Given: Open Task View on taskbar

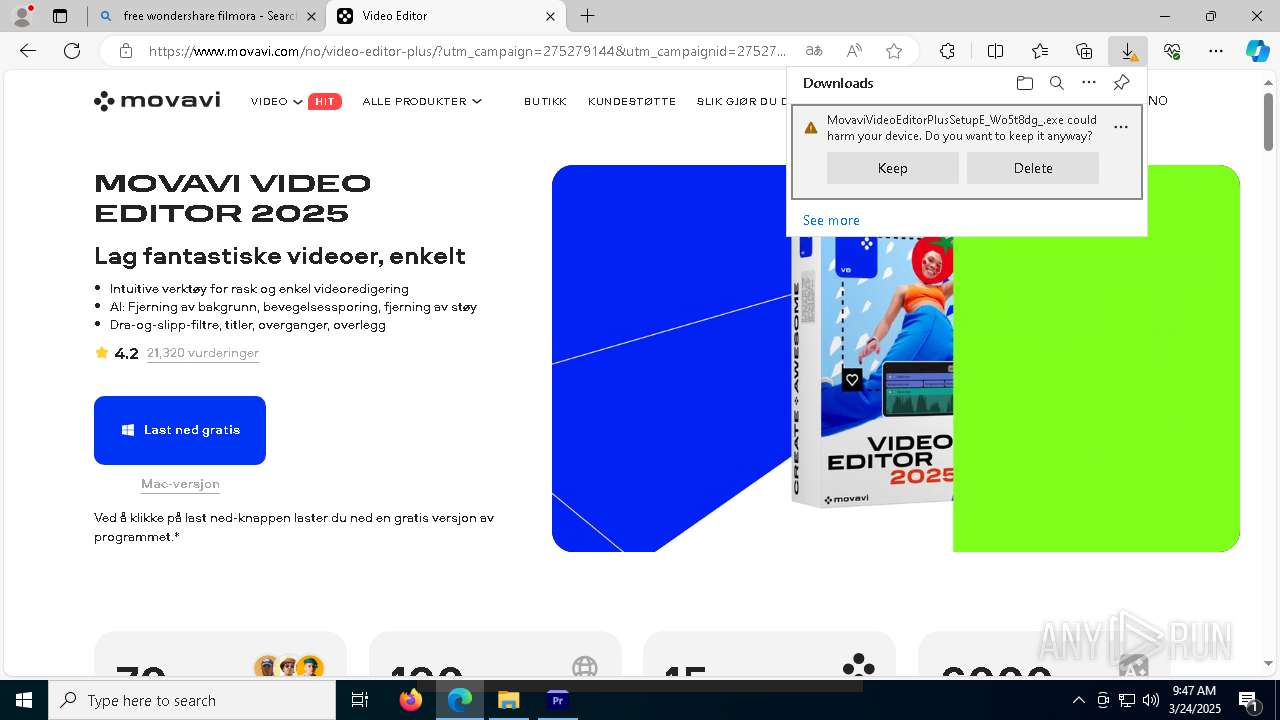Looking at the screenshot, I should (360, 700).
